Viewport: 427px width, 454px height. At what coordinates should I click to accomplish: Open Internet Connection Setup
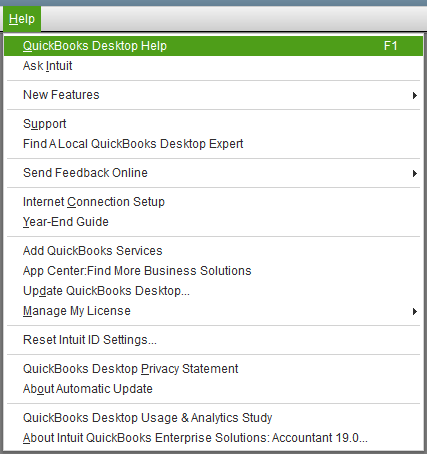(213, 202)
